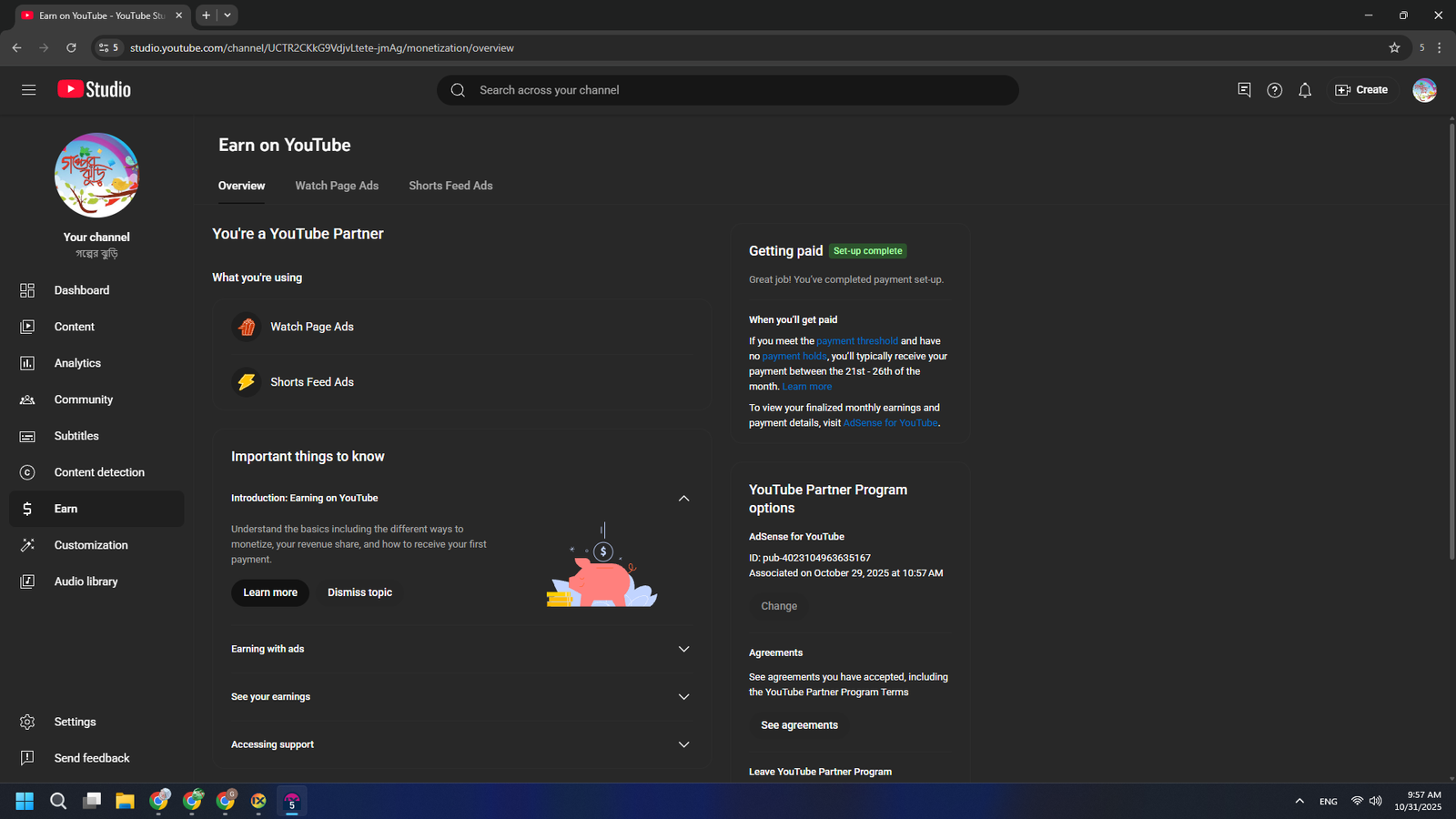
Task: Click the See agreements button
Action: tap(799, 725)
